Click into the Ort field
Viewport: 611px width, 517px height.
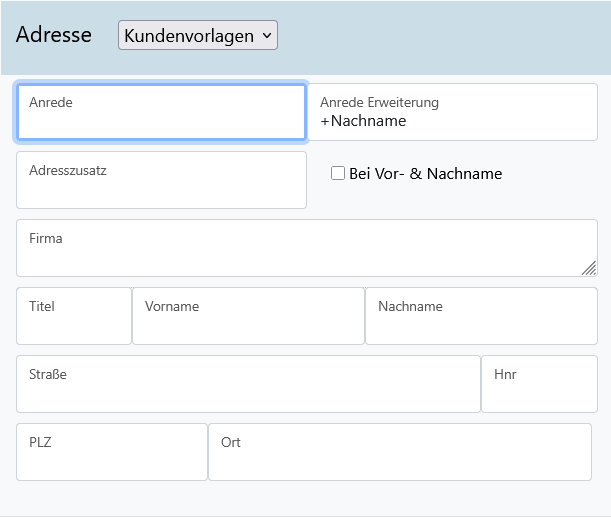pos(400,460)
